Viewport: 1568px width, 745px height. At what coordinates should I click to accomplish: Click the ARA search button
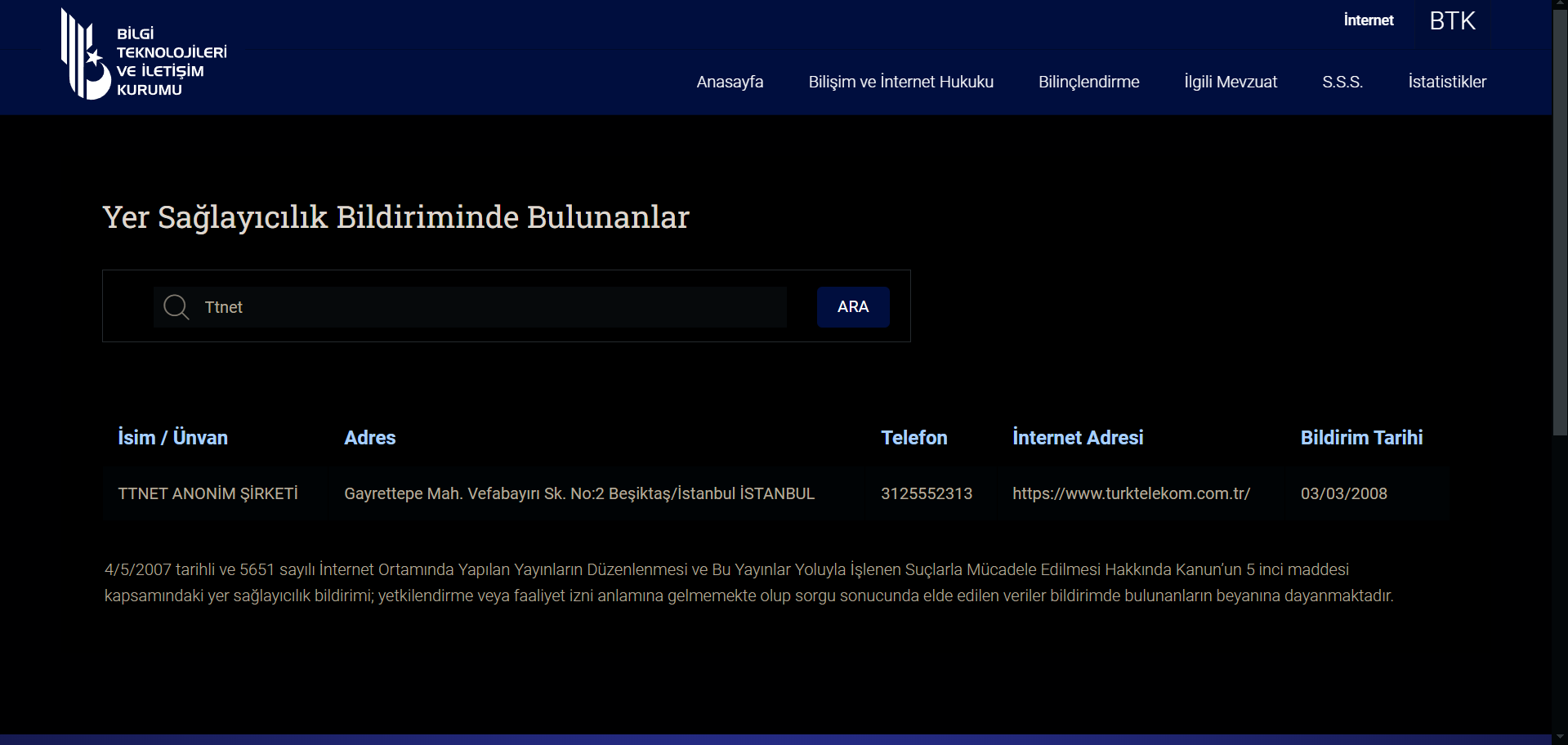coord(853,307)
